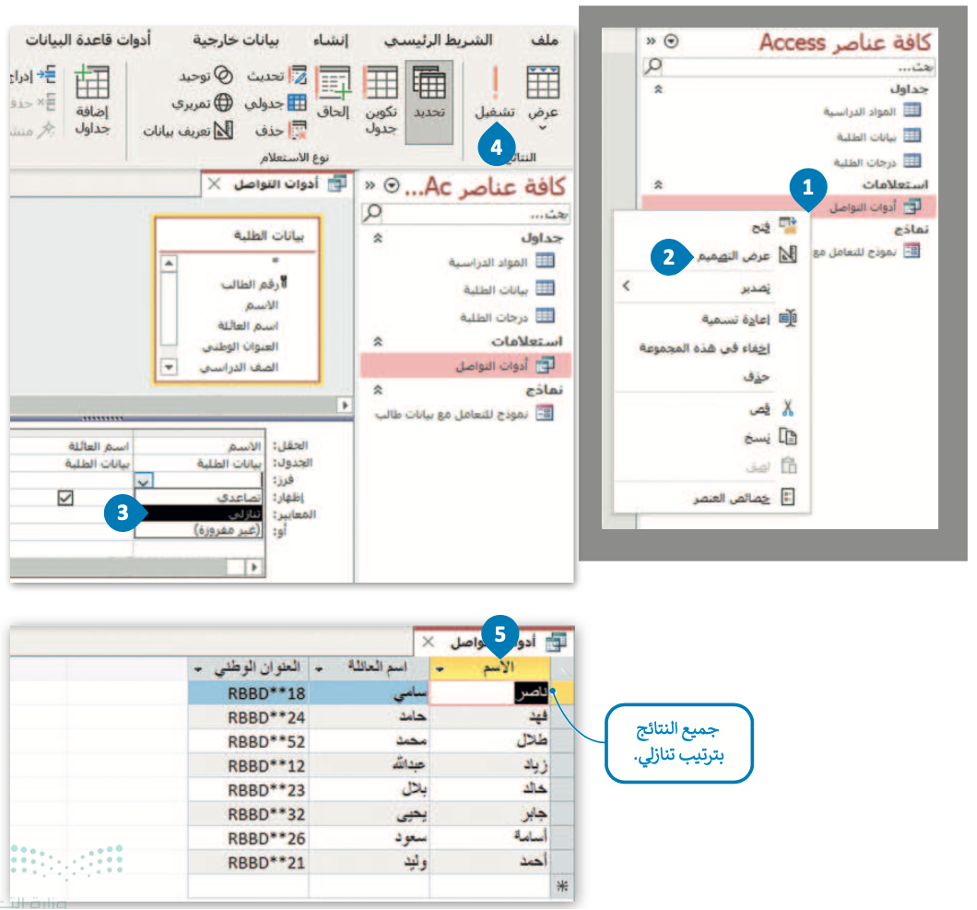This screenshot has height=910, width=977.
Task: Open the اسم العائلة column header dropdown arrow
Action: [x=319, y=669]
